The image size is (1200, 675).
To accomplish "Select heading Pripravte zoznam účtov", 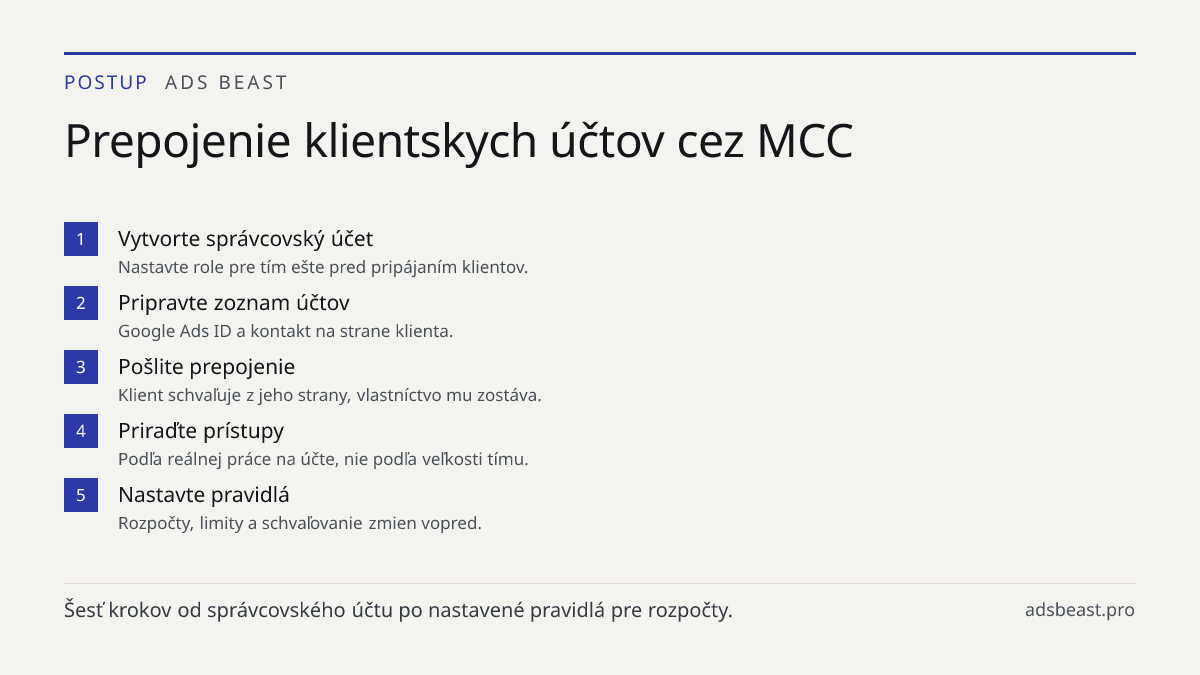I will pyautogui.click(x=234, y=303).
